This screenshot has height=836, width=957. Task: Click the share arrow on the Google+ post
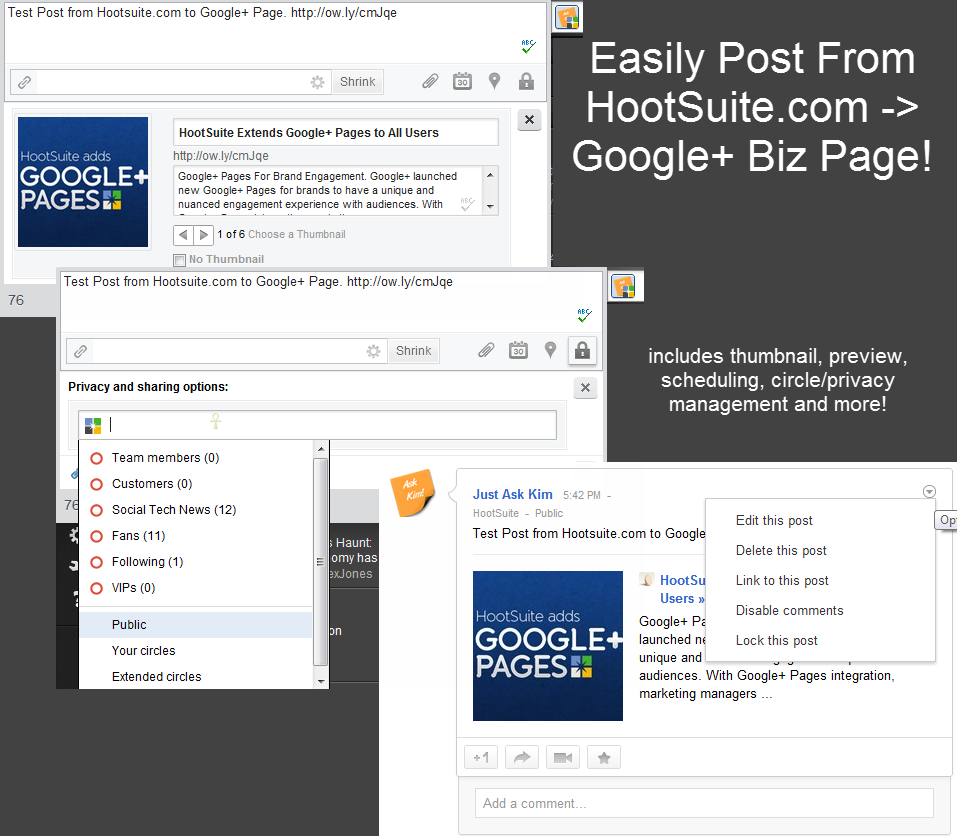pos(522,757)
